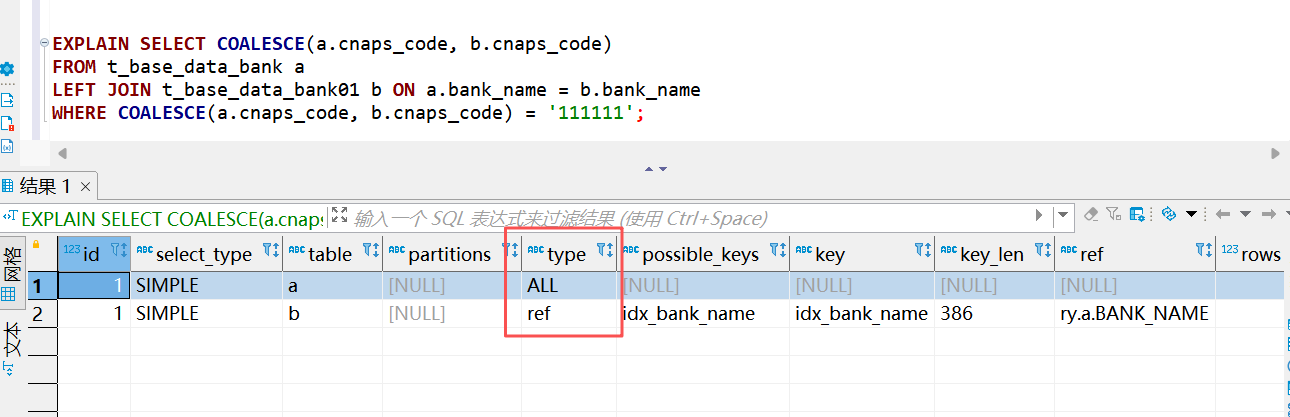Image resolution: width=1290 pixels, height=417 pixels.
Task: Click the eraser icon to clear filter
Action: tap(1091, 215)
